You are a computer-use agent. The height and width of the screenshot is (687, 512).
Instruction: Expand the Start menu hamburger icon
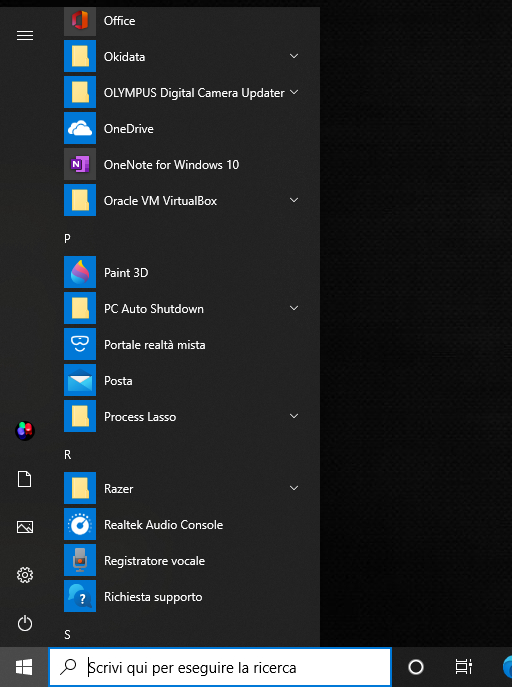pos(25,35)
